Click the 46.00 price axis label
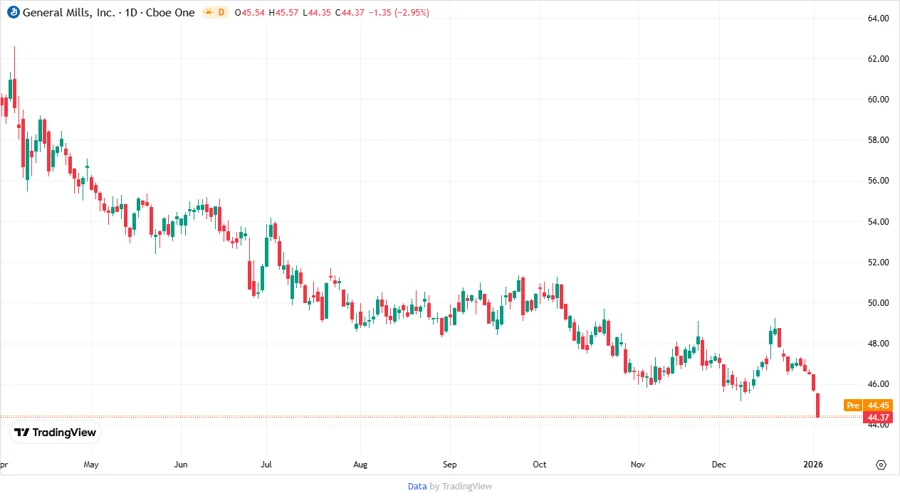900x498 pixels. [878, 384]
